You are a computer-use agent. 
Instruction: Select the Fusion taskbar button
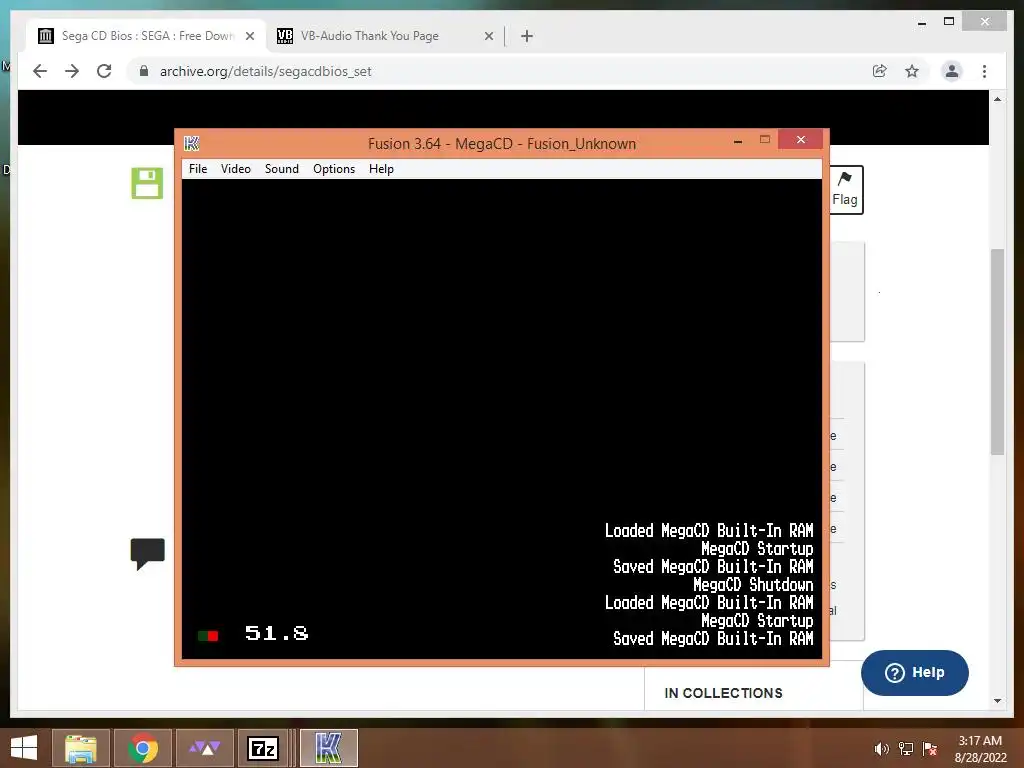(328, 748)
